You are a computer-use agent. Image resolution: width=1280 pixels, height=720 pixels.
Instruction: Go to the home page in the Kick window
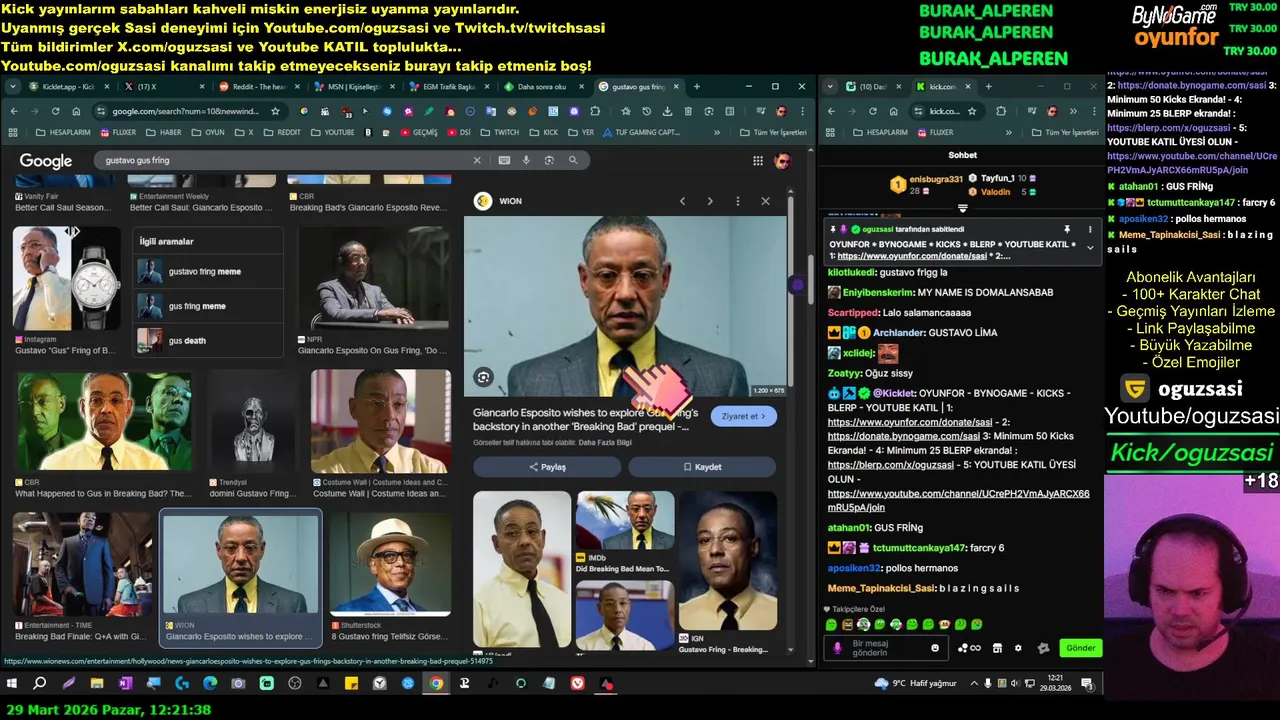coord(893,111)
